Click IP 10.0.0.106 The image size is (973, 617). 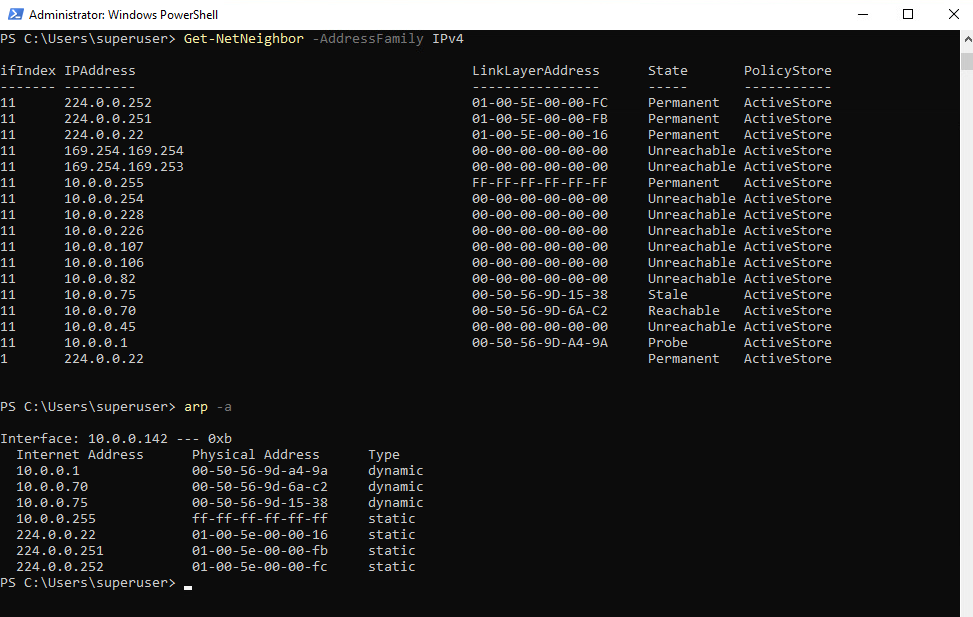pyautogui.click(x=104, y=263)
